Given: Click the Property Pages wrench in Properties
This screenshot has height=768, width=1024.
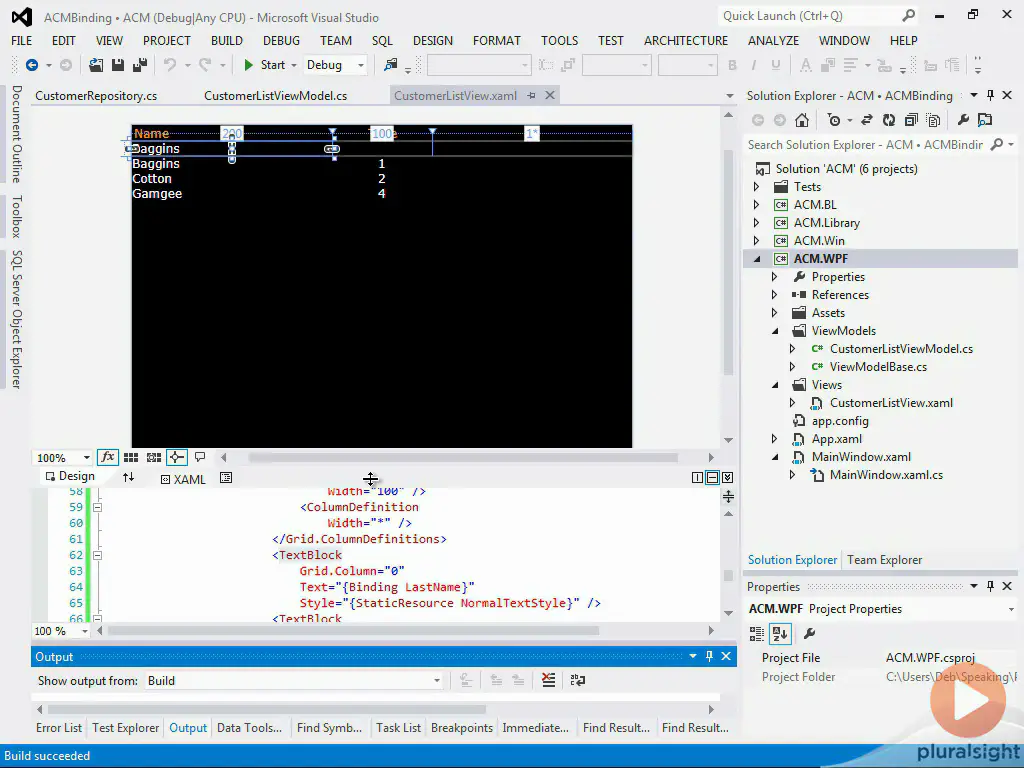Looking at the screenshot, I should tap(809, 633).
